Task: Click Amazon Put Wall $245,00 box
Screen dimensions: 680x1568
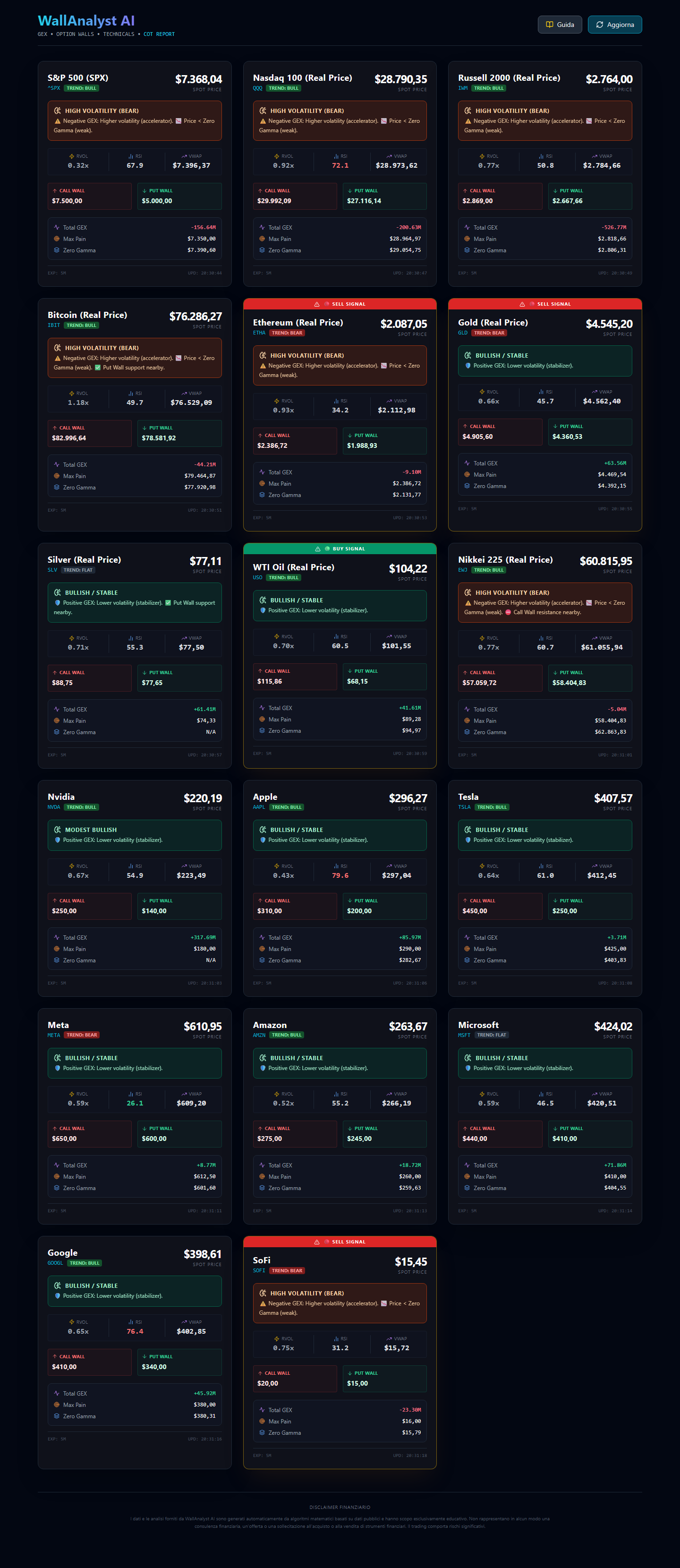Action: click(385, 1133)
